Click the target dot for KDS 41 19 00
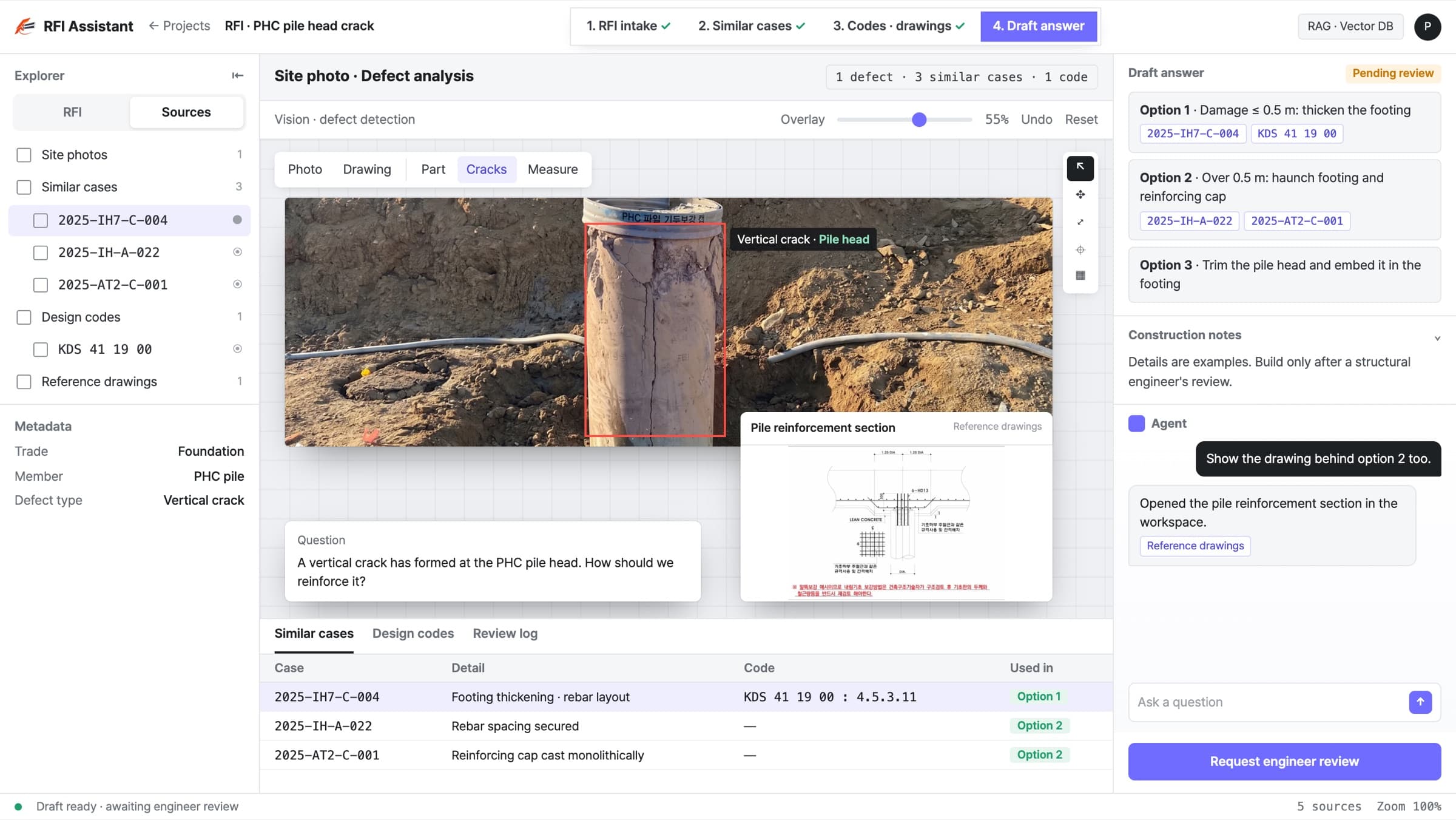The height and width of the screenshot is (820, 1456). click(237, 348)
